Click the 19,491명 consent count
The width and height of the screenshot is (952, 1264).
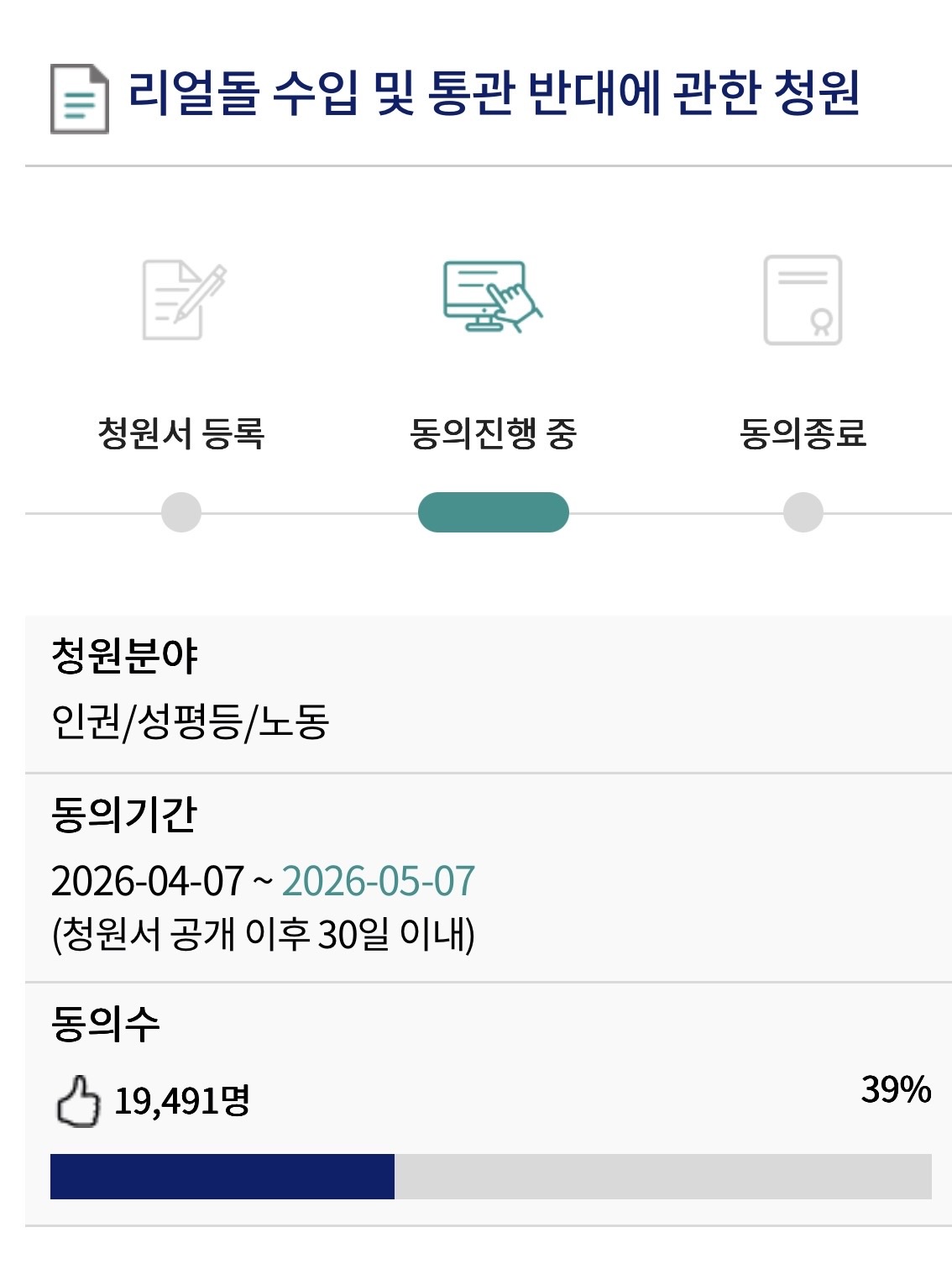pyautogui.click(x=182, y=1101)
